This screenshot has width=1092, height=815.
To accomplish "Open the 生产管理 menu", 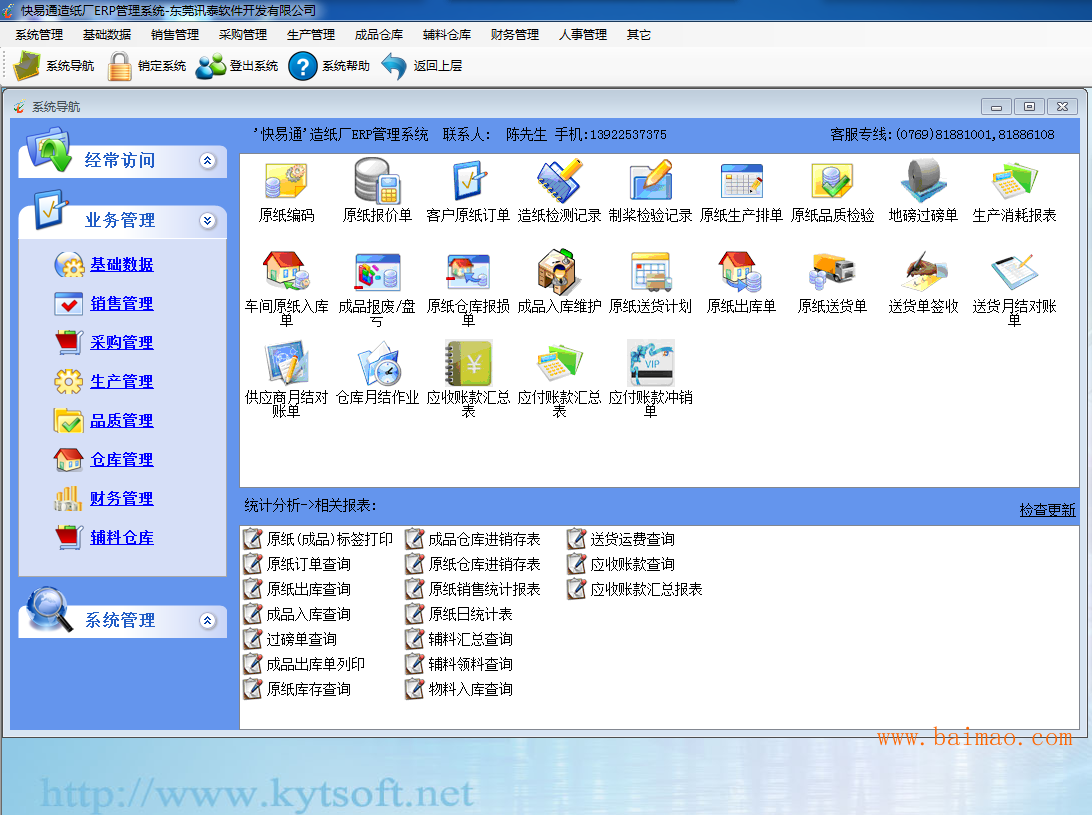I will pos(311,35).
